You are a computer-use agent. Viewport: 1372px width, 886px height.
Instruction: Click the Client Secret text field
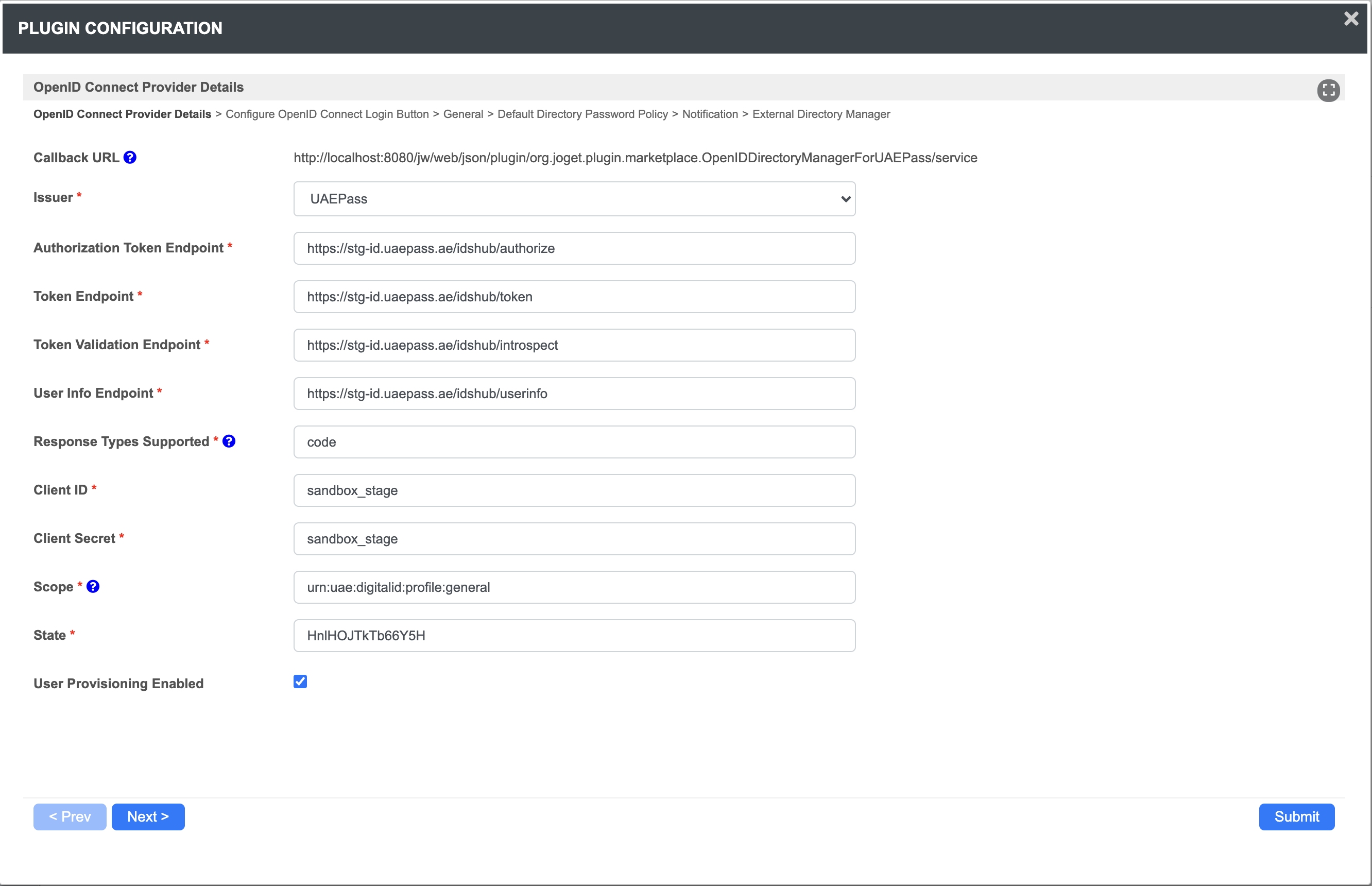pyautogui.click(x=574, y=538)
